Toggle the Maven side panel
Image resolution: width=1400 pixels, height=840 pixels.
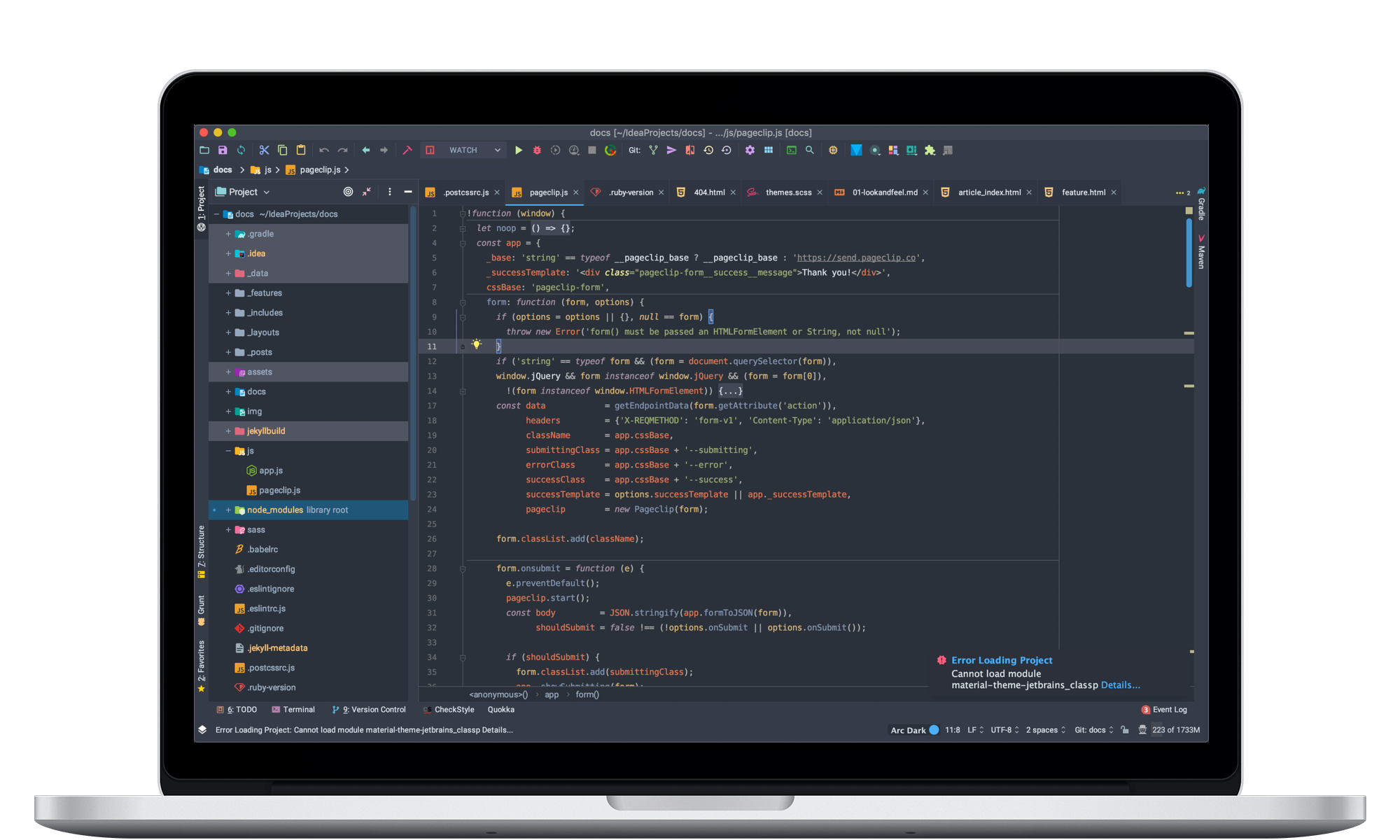click(1201, 251)
